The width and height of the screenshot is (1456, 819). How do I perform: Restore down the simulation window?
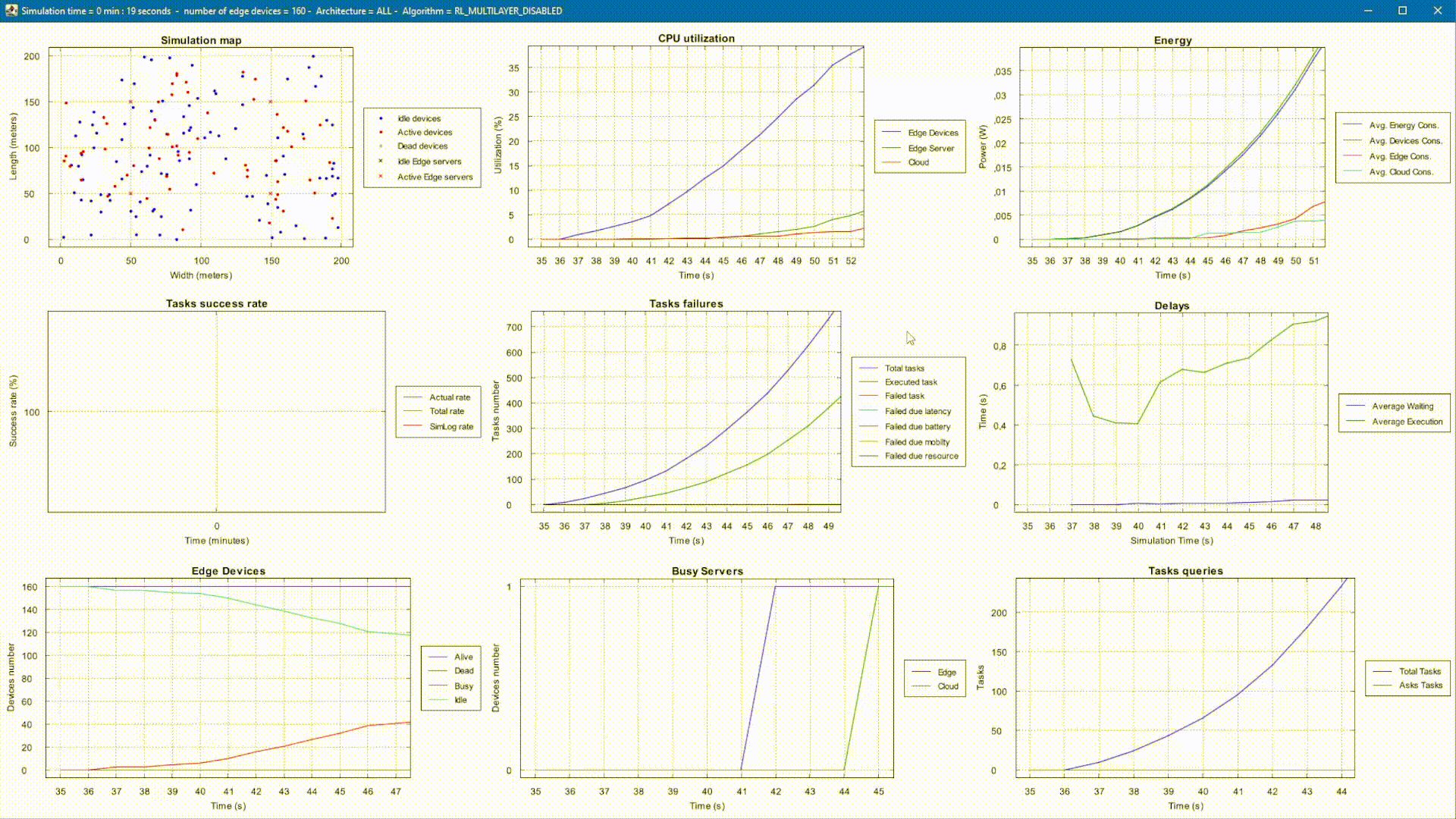coord(1402,11)
